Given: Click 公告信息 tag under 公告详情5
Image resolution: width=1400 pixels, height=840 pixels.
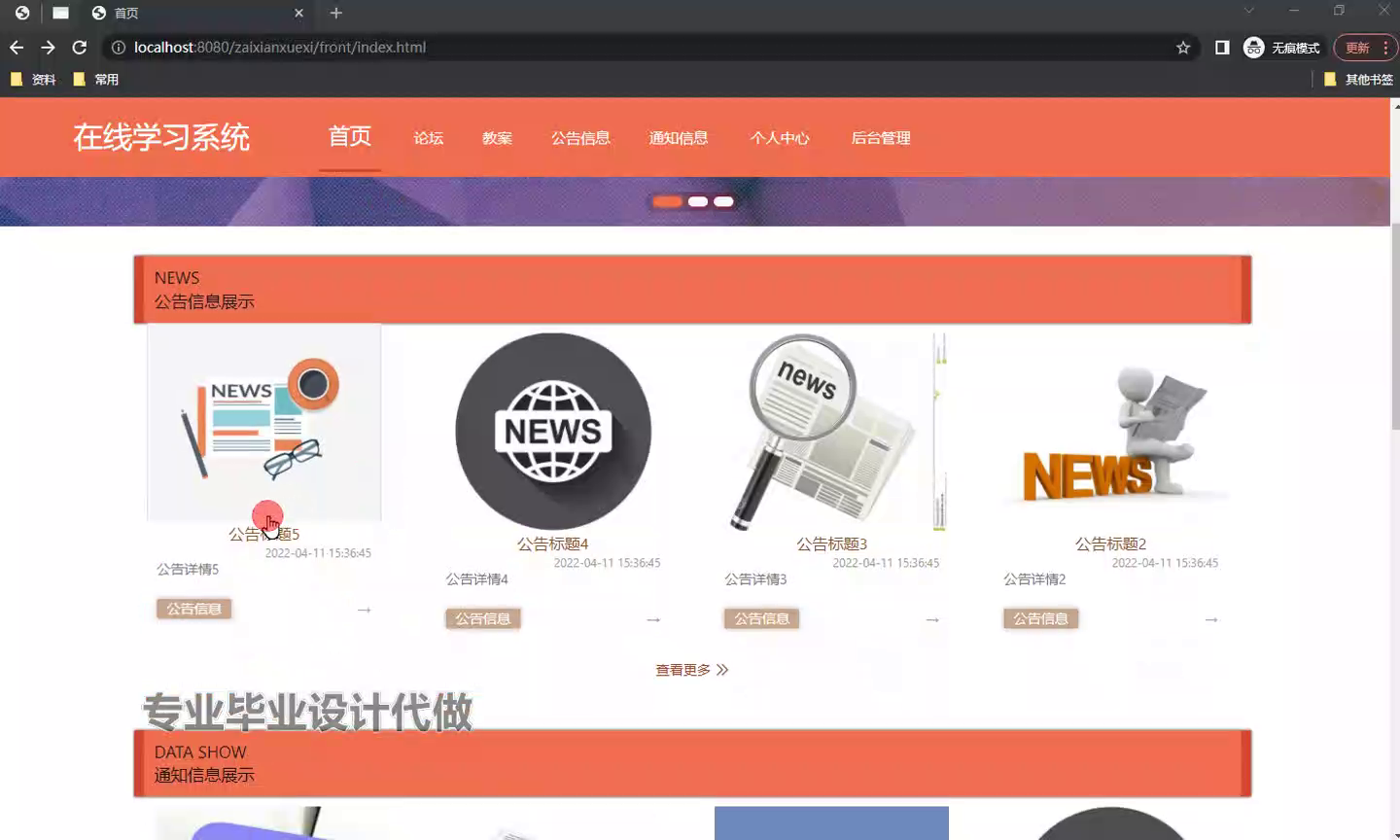Looking at the screenshot, I should pyautogui.click(x=193, y=609).
